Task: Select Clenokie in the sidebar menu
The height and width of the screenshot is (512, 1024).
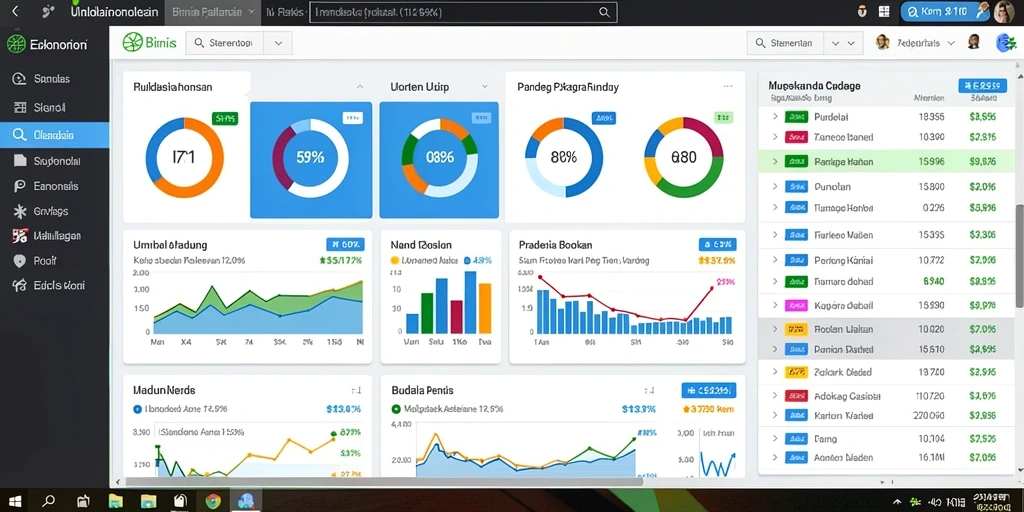Action: tap(54, 135)
